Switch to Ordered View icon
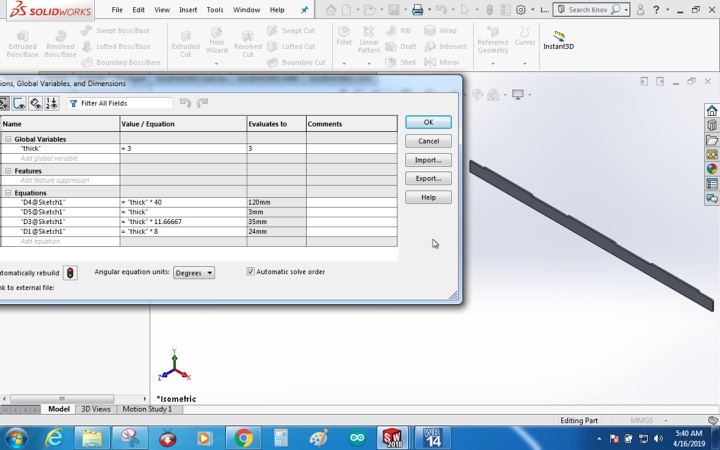 click(x=51, y=103)
